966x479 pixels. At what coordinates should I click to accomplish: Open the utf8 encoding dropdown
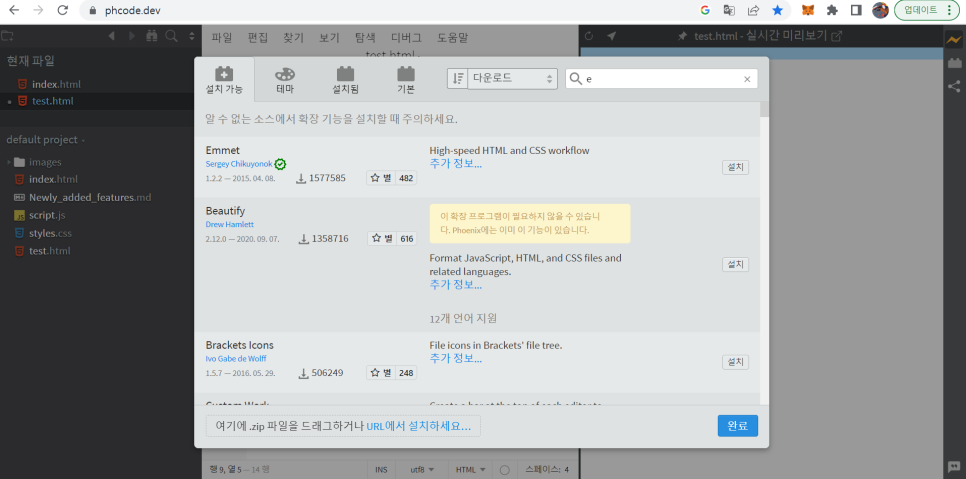(422, 470)
